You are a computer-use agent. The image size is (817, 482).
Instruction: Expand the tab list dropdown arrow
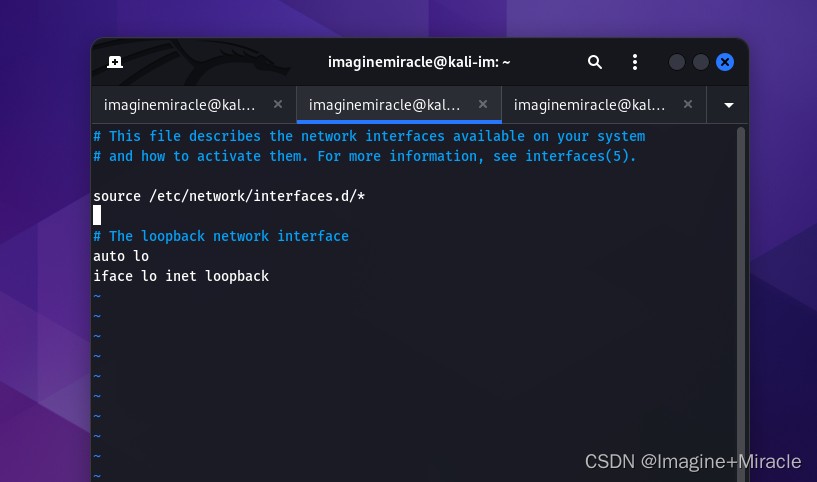tap(728, 105)
